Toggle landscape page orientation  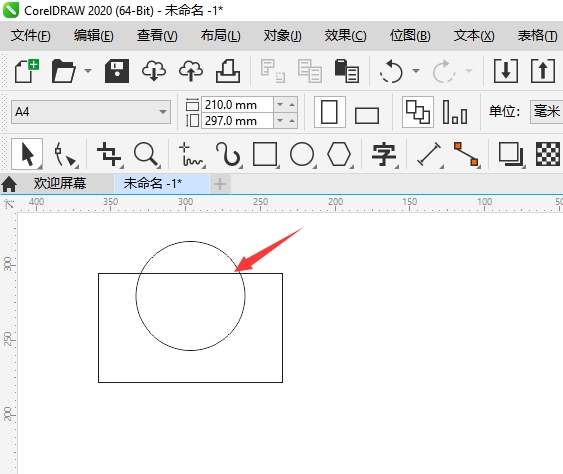[367, 115]
